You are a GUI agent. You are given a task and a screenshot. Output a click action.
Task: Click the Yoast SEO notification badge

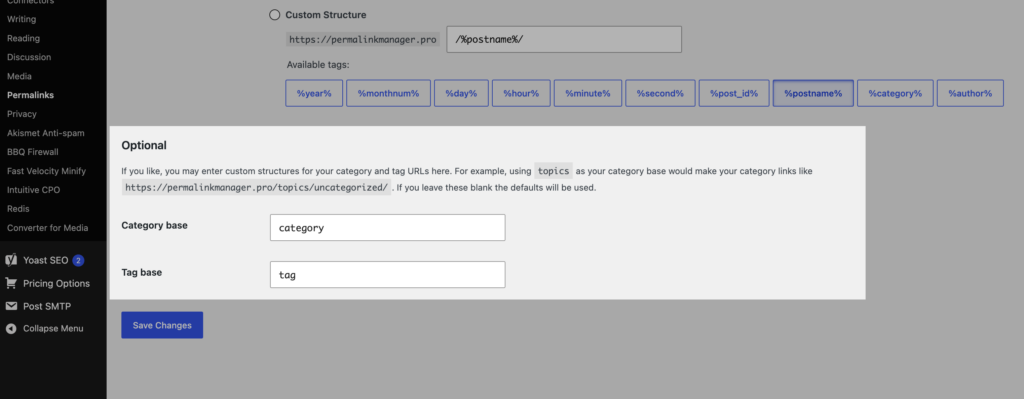point(78,260)
